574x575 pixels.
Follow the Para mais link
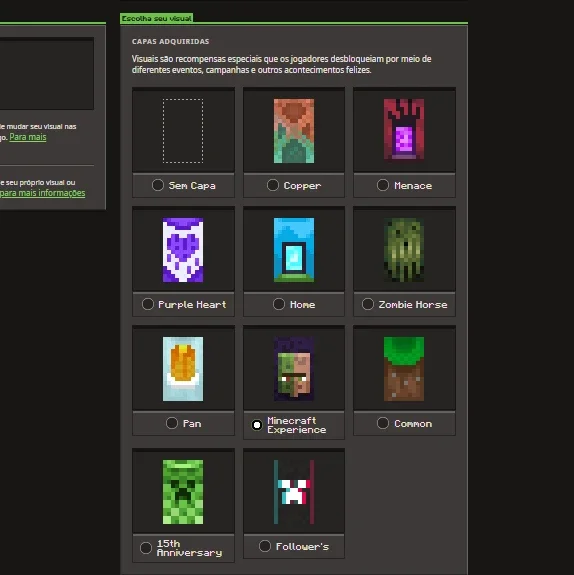point(28,137)
